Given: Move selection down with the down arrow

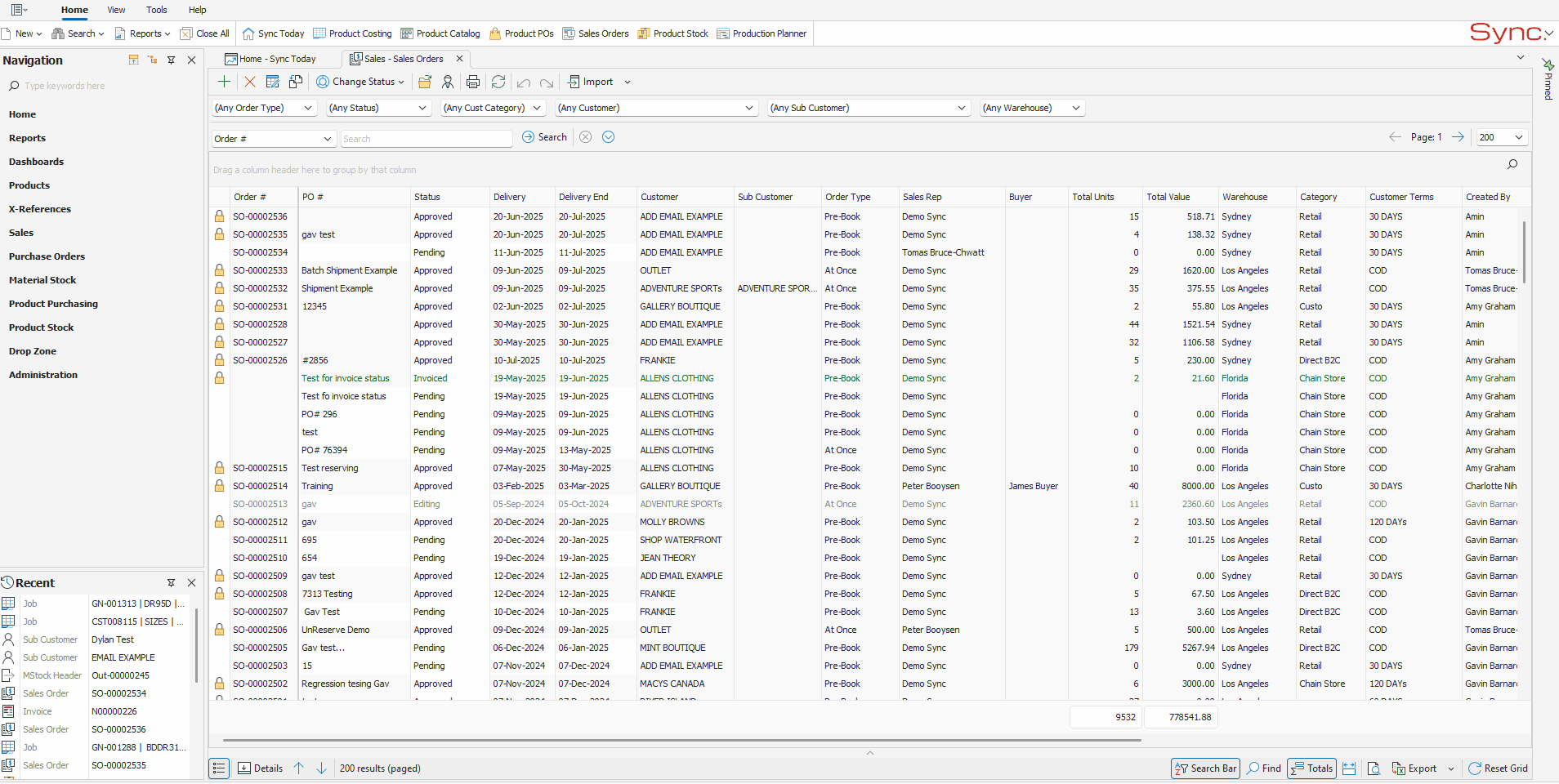Looking at the screenshot, I should (322, 768).
